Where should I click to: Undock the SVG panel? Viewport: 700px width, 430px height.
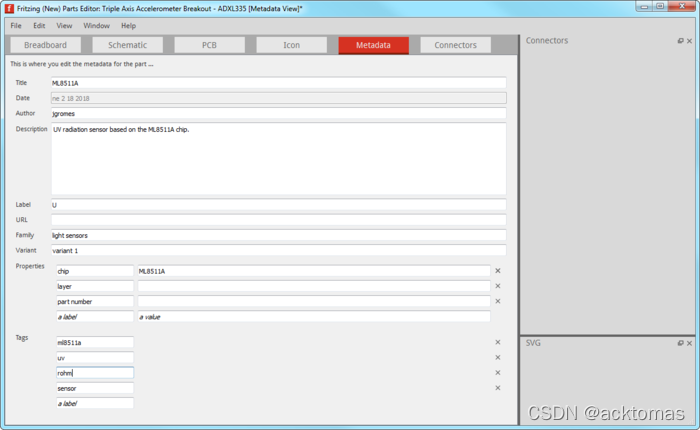click(x=680, y=343)
